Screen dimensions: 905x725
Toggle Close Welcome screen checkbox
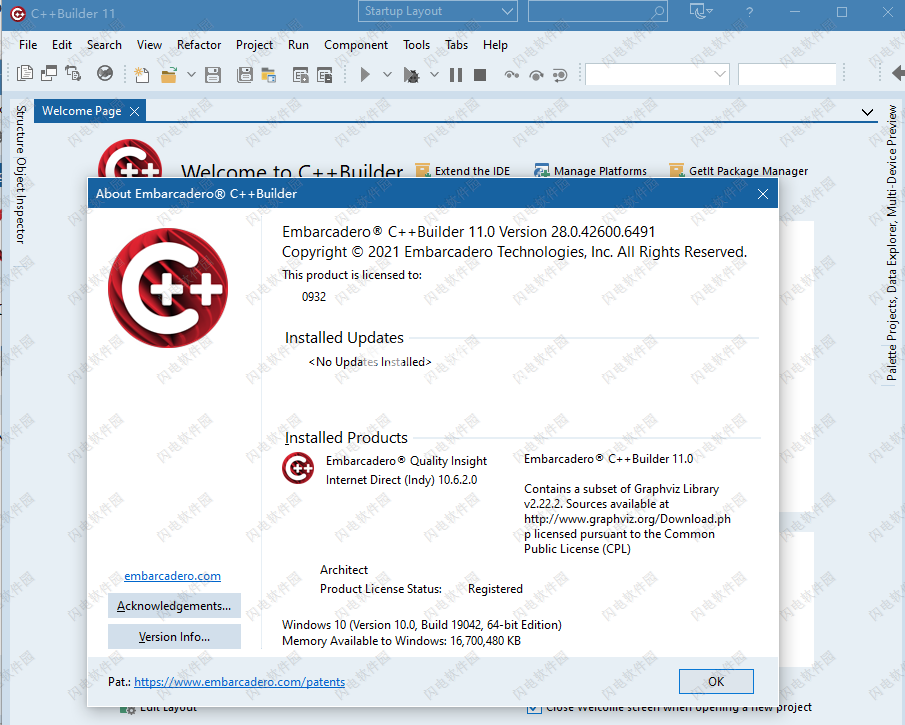[534, 709]
